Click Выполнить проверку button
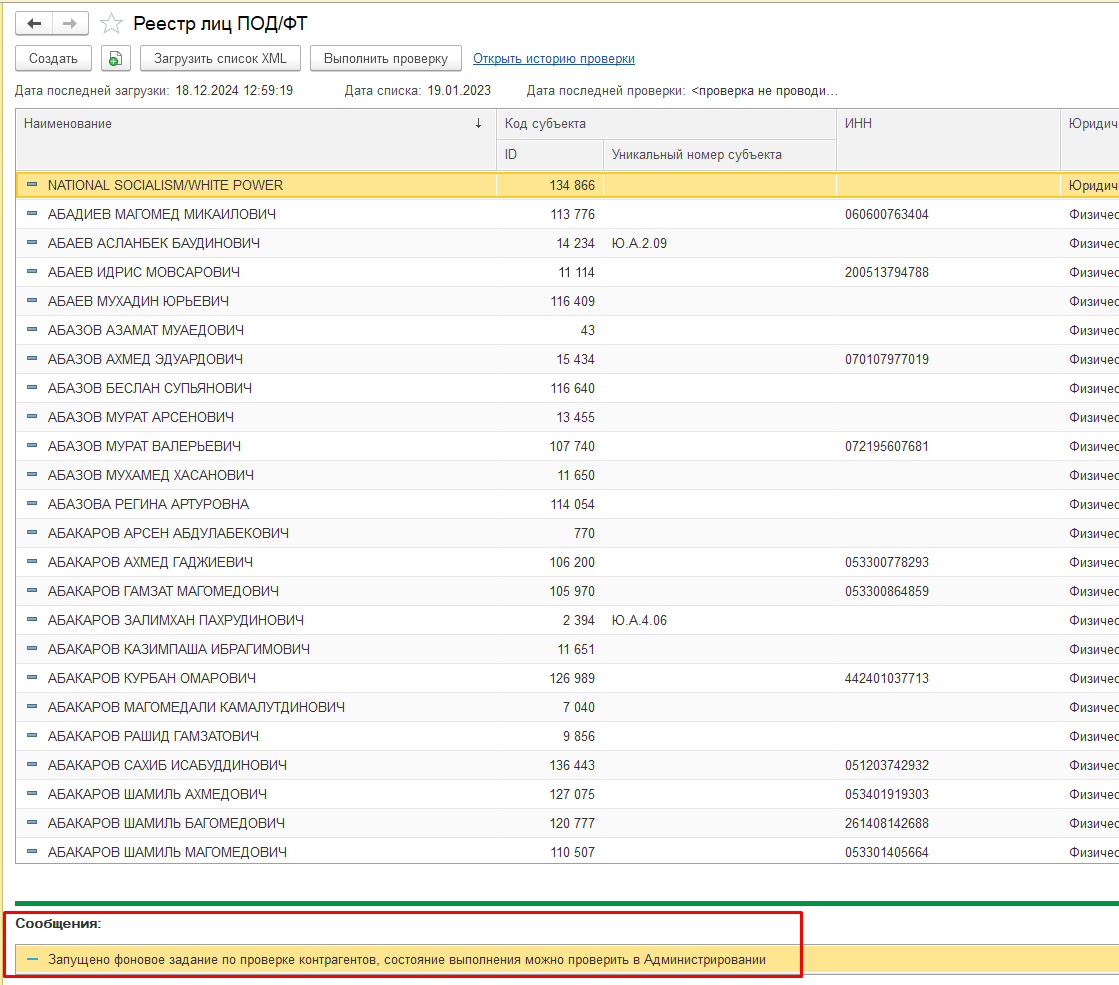 [385, 59]
